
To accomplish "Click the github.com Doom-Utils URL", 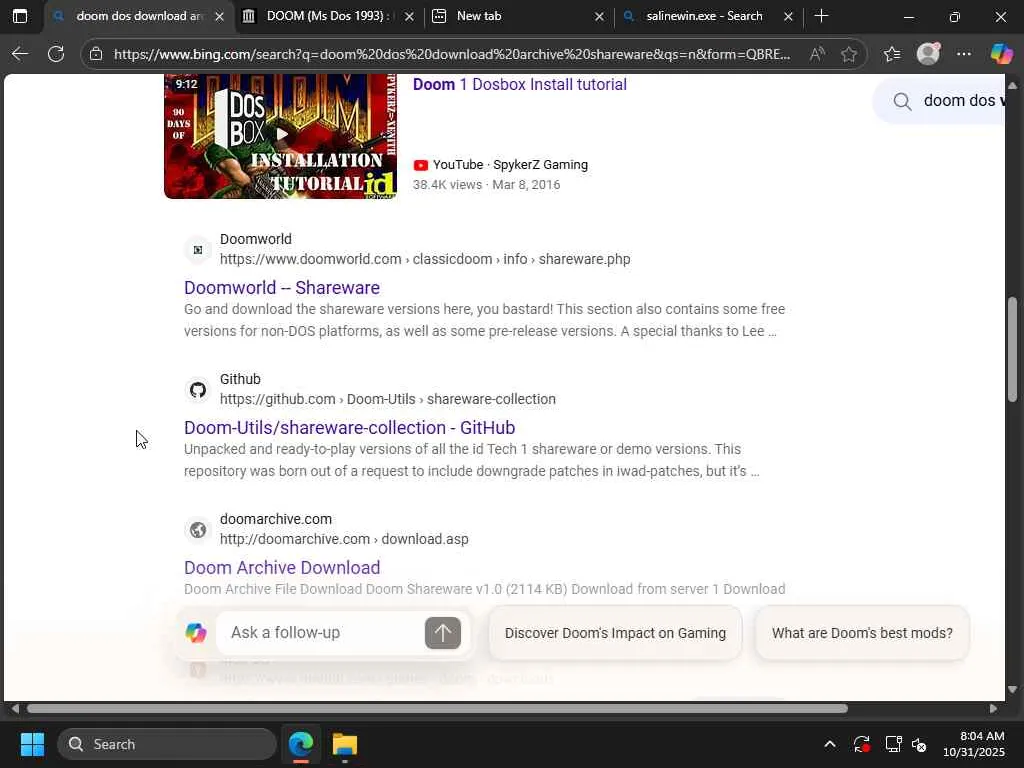I will coord(388,399).
